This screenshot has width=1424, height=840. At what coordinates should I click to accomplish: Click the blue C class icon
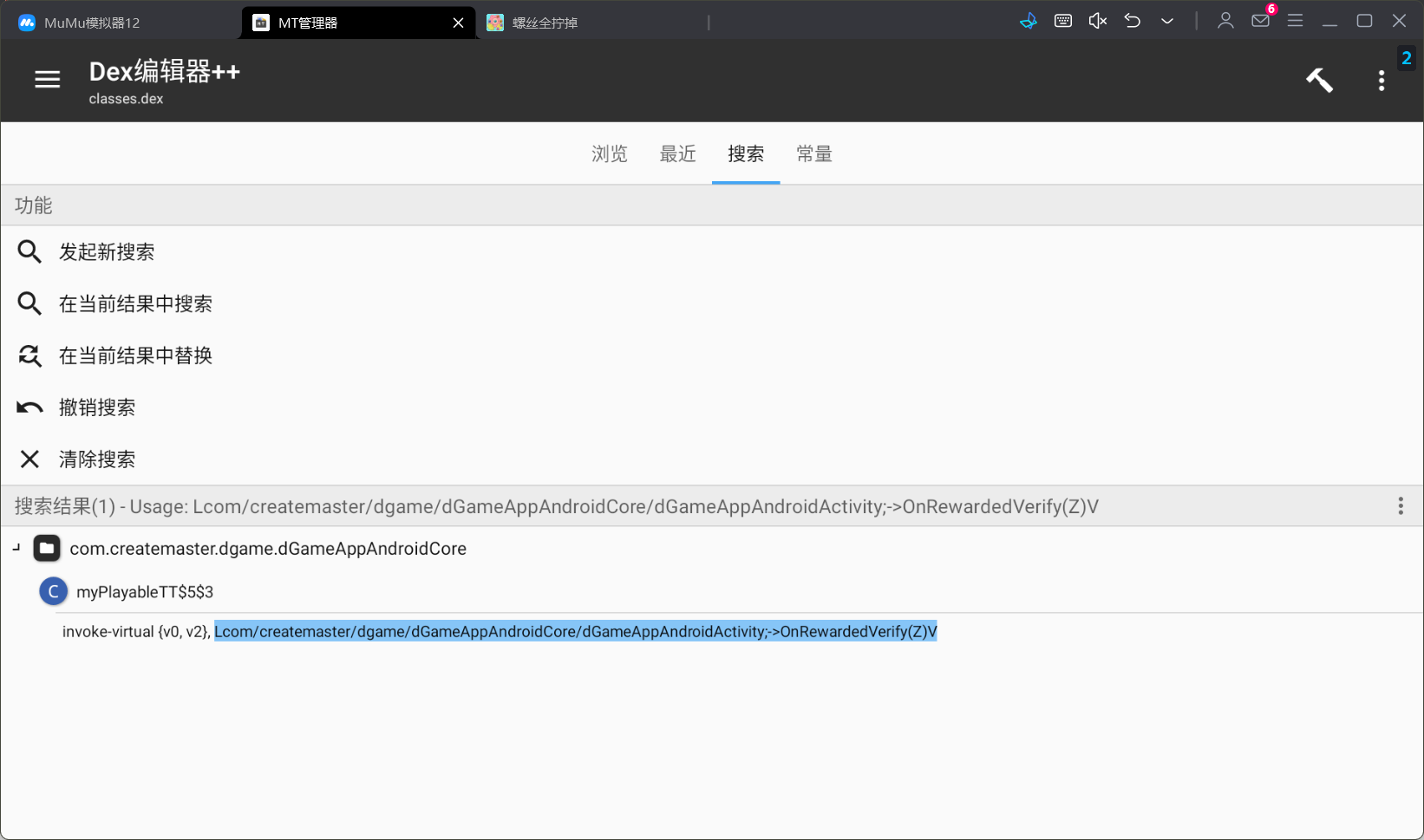point(53,592)
